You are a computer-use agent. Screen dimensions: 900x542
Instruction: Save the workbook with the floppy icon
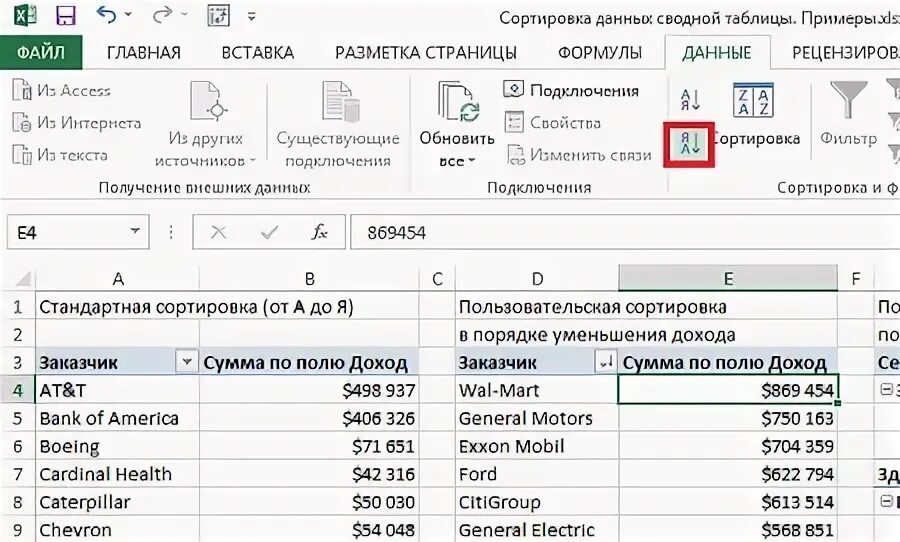66,16
